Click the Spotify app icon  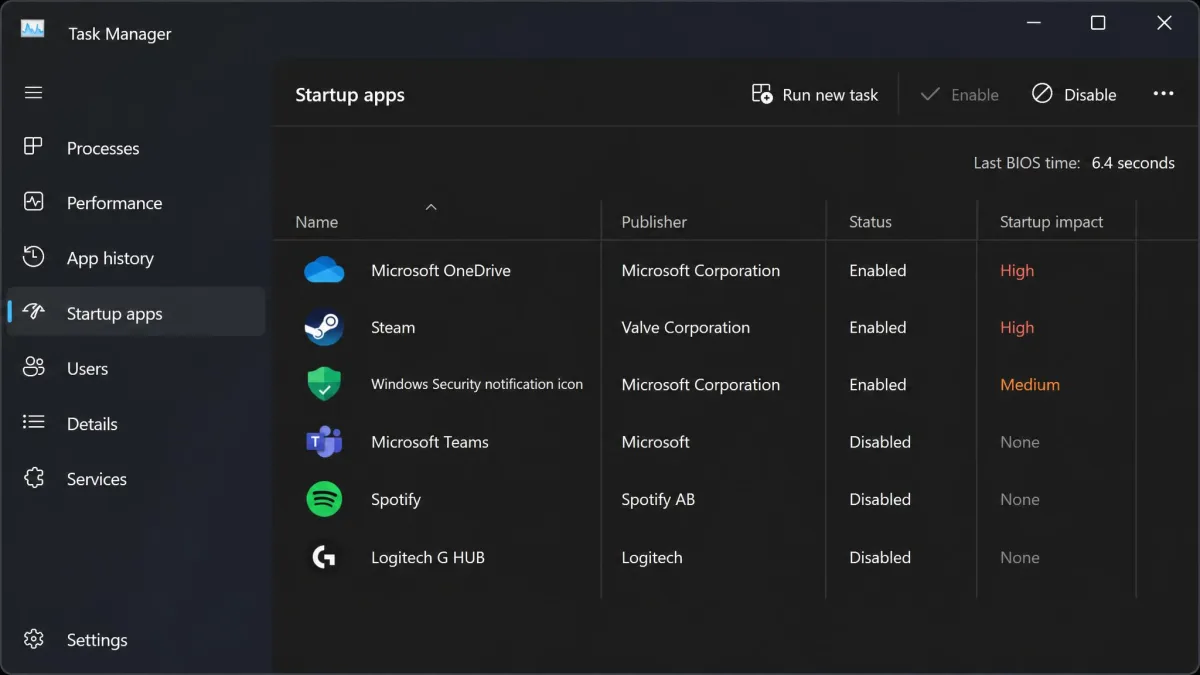point(324,499)
